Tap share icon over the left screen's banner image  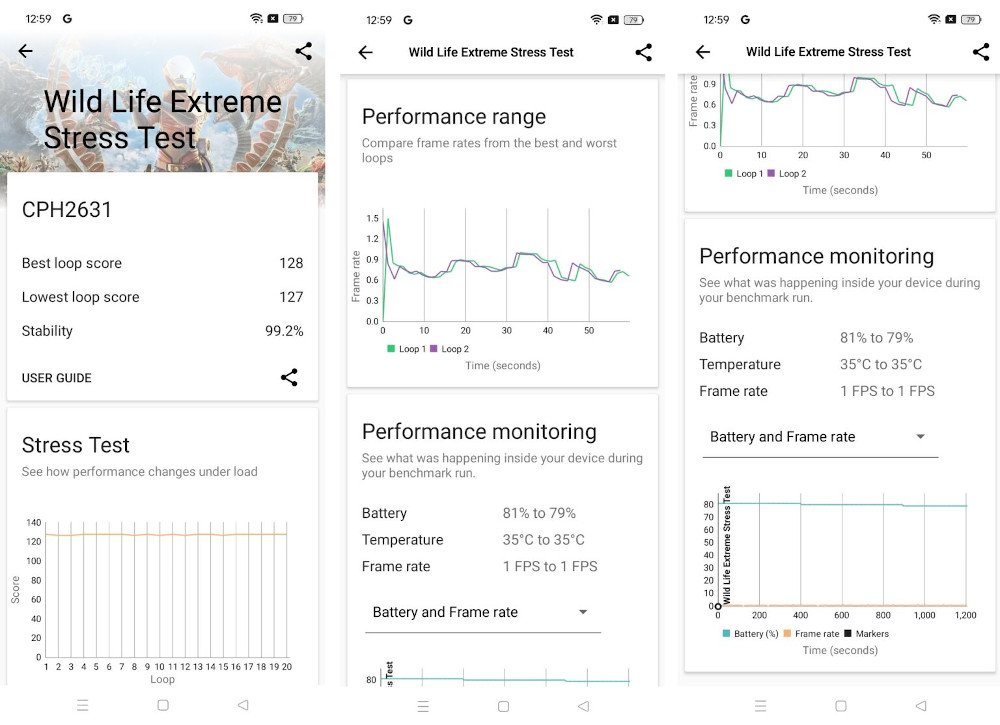[x=304, y=52]
